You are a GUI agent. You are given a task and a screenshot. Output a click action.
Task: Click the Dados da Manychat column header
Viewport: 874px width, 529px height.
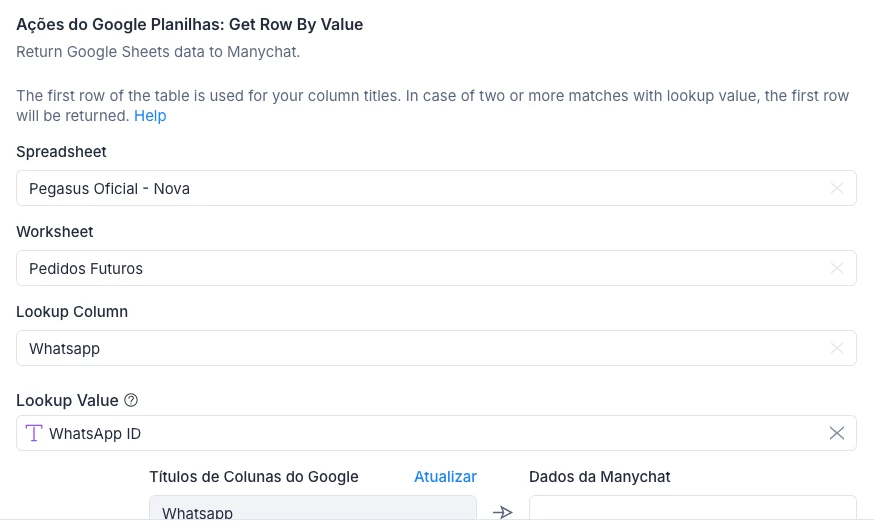[599, 477]
